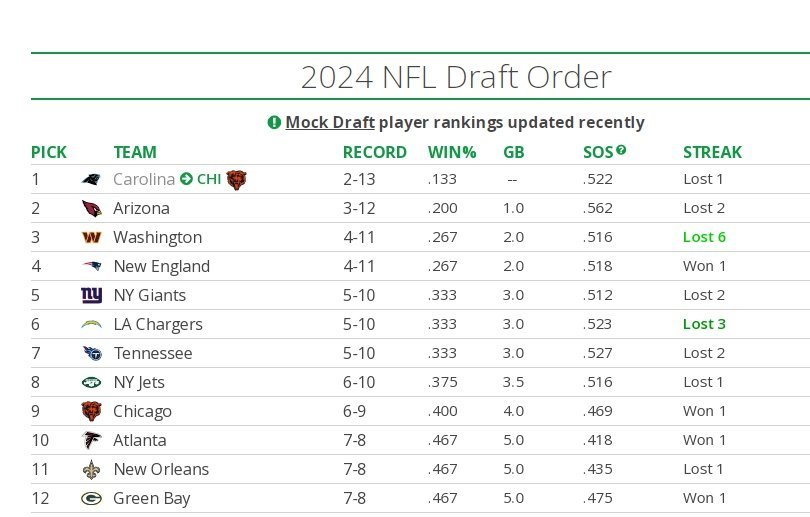Screen dimensions: 810x517
Task: Click the STREAK column header
Action: click(712, 152)
